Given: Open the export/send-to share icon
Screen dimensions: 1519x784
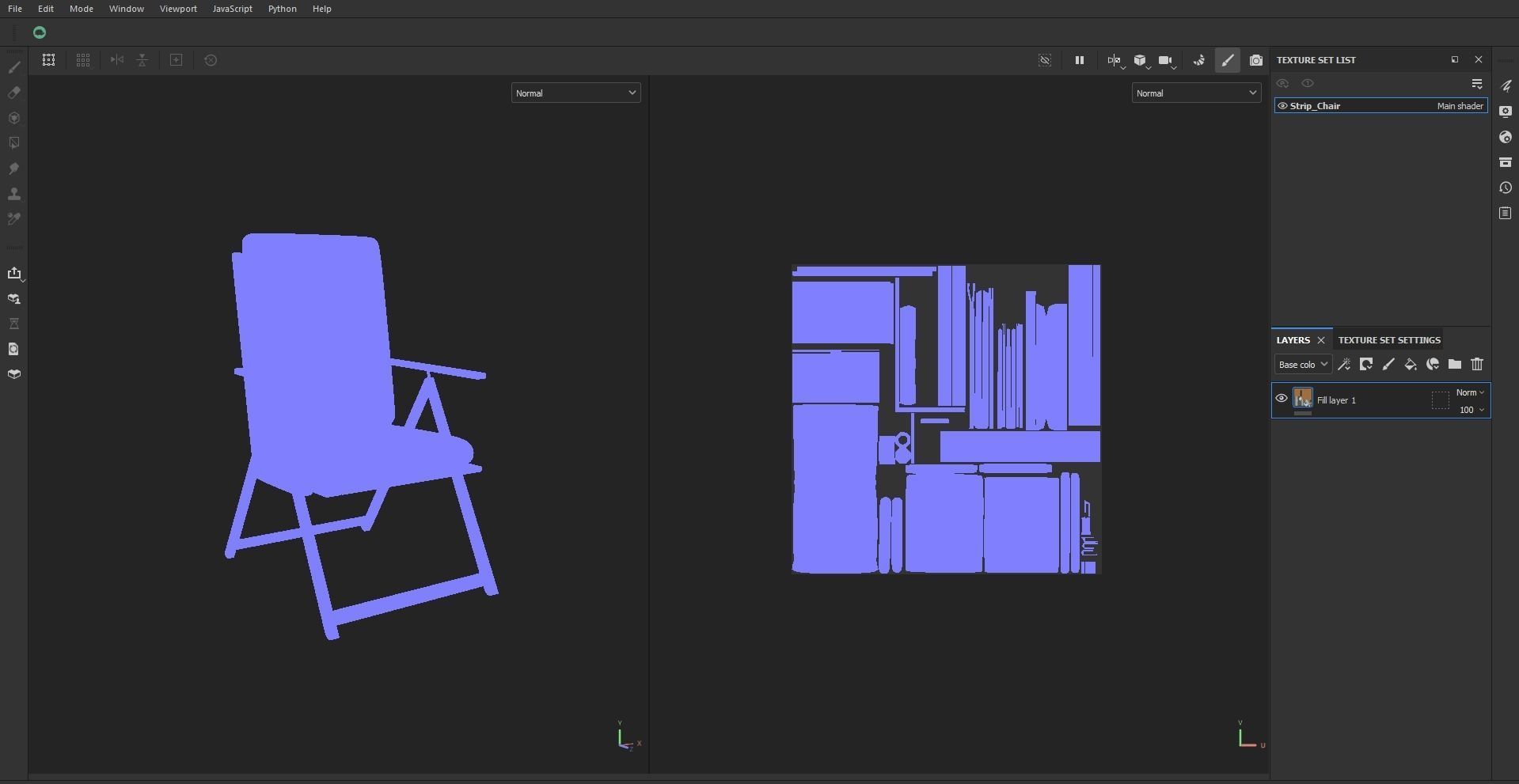Looking at the screenshot, I should coord(14,273).
